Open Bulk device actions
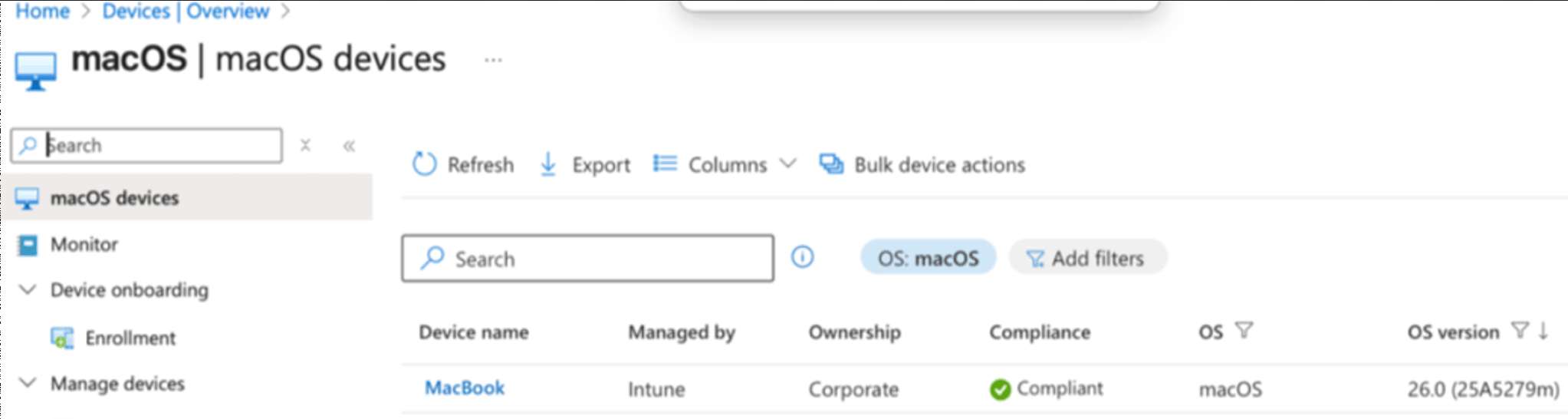The image size is (1568, 419). pos(922,165)
